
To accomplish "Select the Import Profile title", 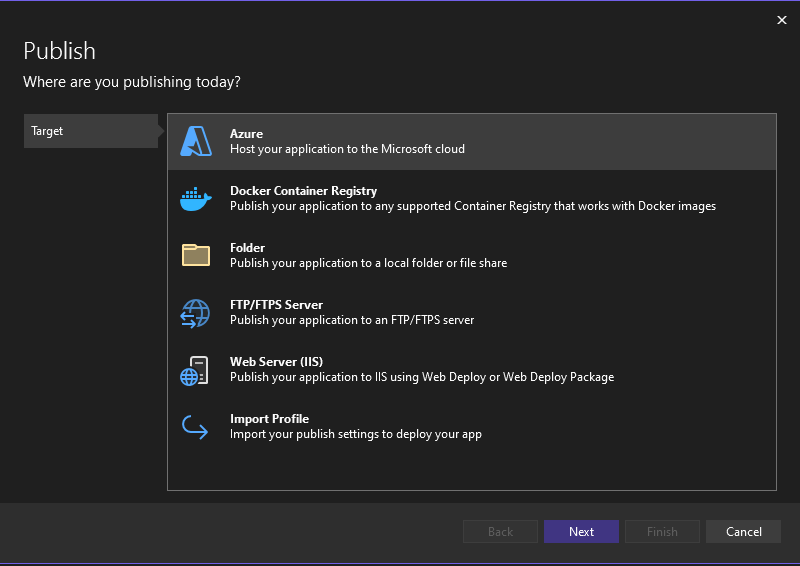I will pos(269,419).
